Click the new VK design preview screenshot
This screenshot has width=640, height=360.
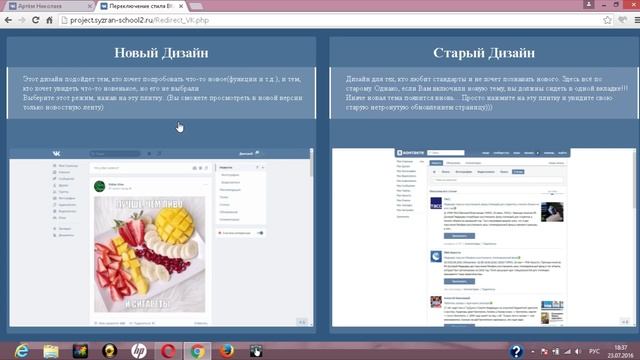(x=161, y=237)
